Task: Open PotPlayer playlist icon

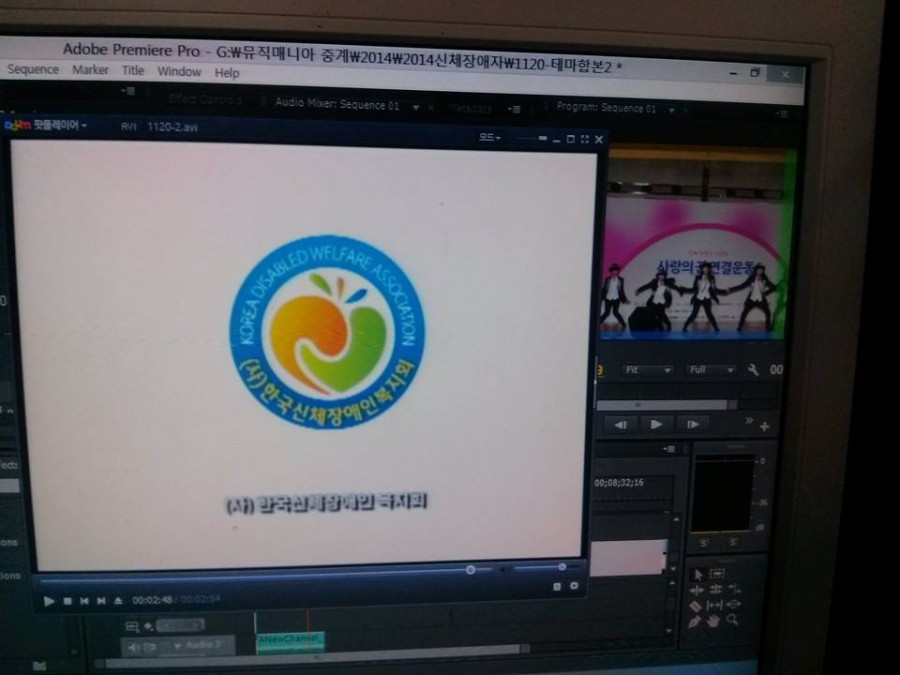Action: [x=557, y=587]
